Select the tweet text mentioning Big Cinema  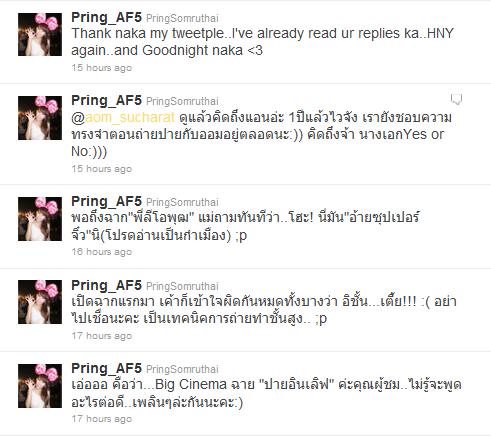(x=266, y=393)
